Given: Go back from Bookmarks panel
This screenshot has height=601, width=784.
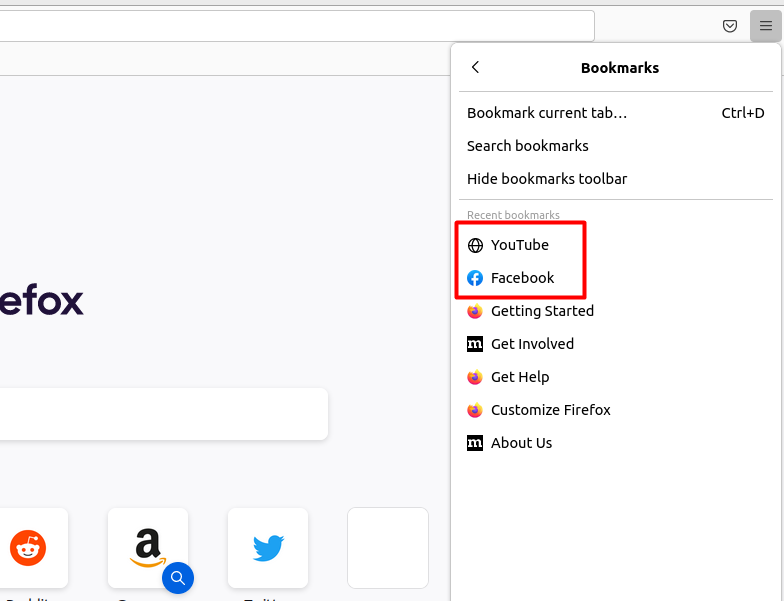Looking at the screenshot, I should pos(476,68).
